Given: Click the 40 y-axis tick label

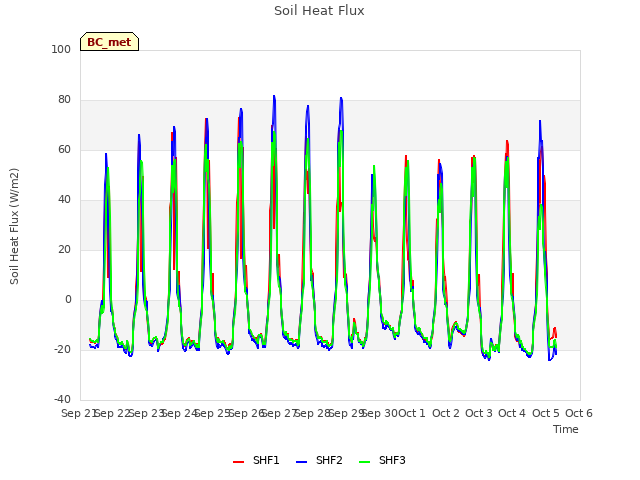Looking at the screenshot, I should tap(64, 200).
